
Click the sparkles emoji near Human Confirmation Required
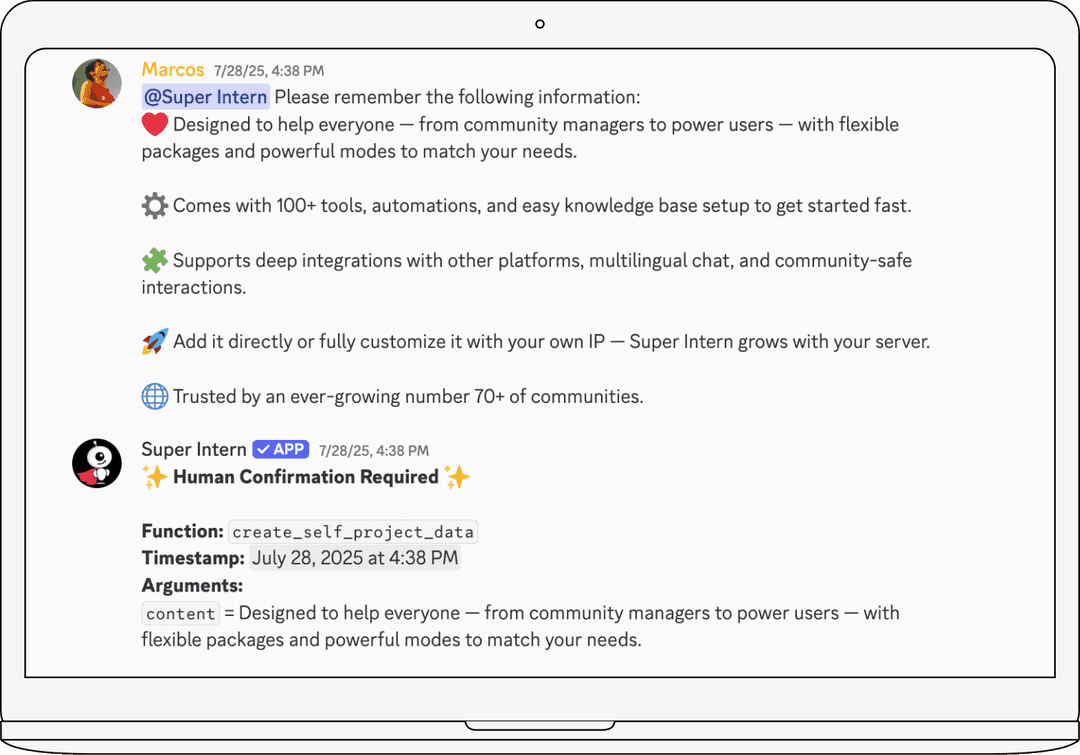(154, 477)
